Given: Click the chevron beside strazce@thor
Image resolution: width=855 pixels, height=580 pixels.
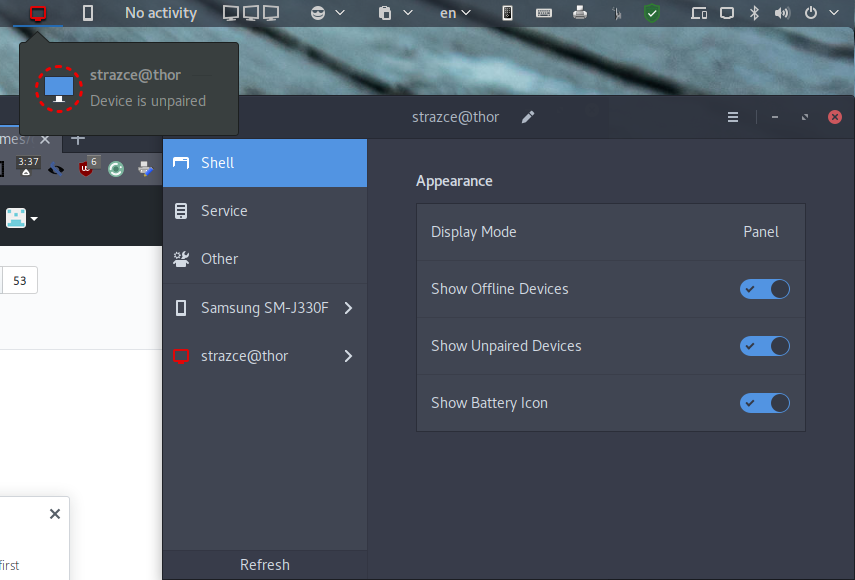Looking at the screenshot, I should click(348, 356).
